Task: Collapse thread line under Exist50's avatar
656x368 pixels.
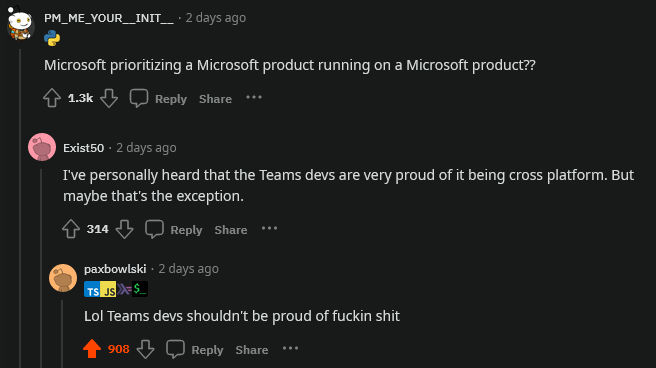Action: [41, 268]
